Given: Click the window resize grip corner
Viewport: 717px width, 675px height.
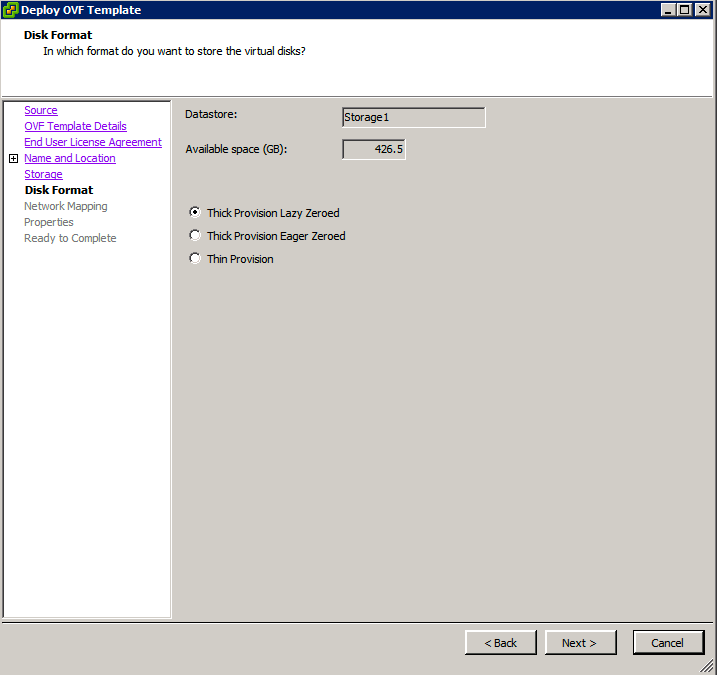Looking at the screenshot, I should pos(708,666).
